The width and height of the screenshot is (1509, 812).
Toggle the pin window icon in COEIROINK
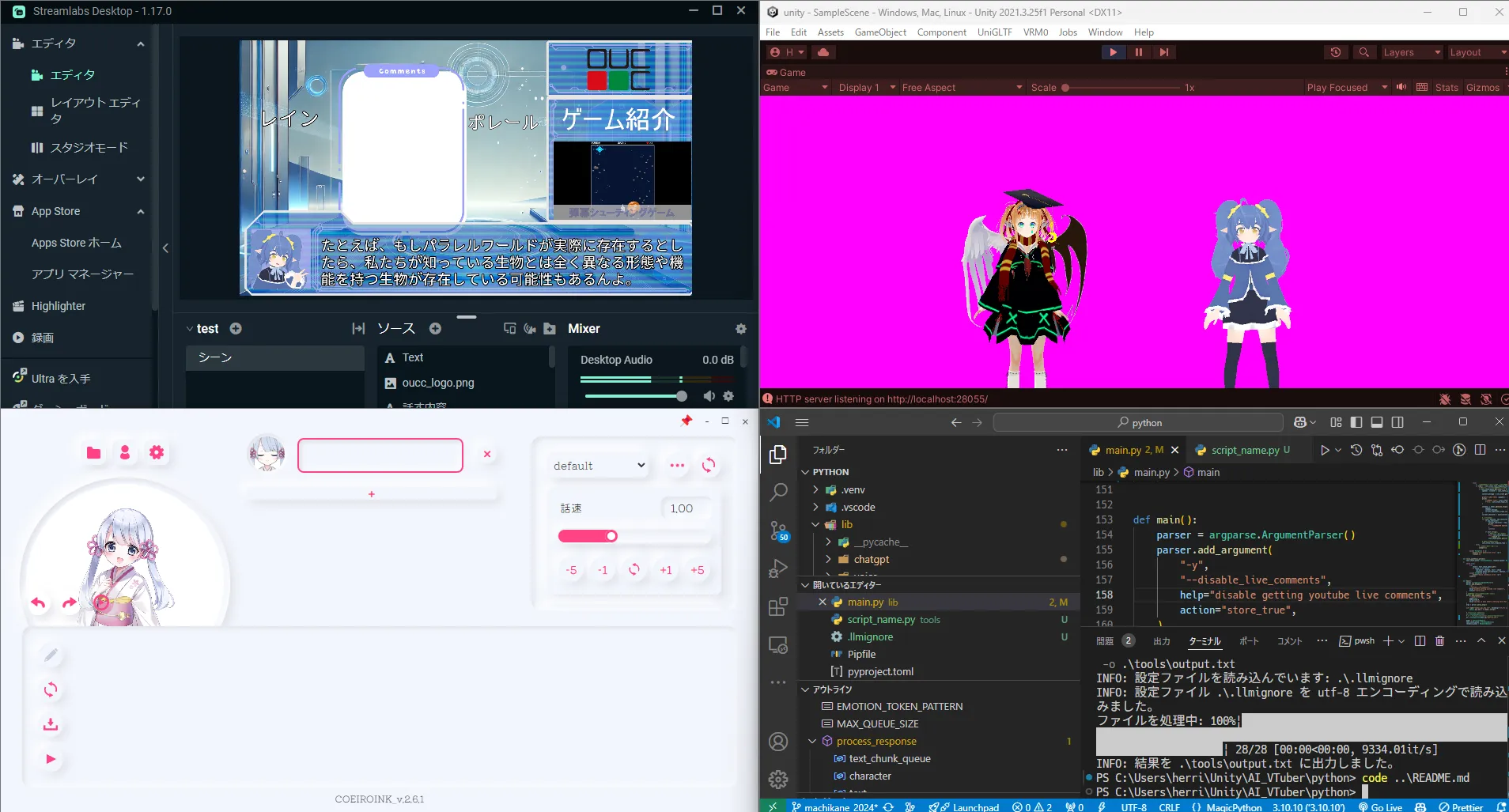[686, 421]
